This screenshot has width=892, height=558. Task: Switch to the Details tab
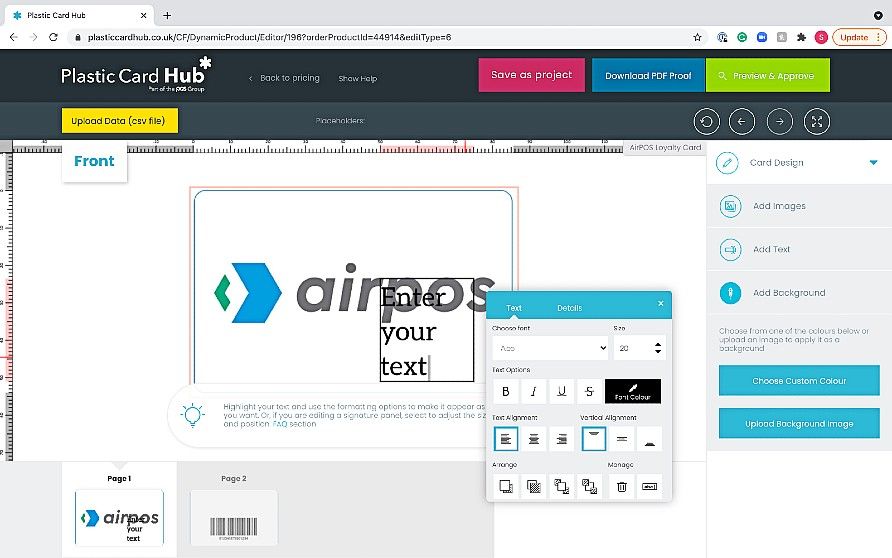click(569, 308)
